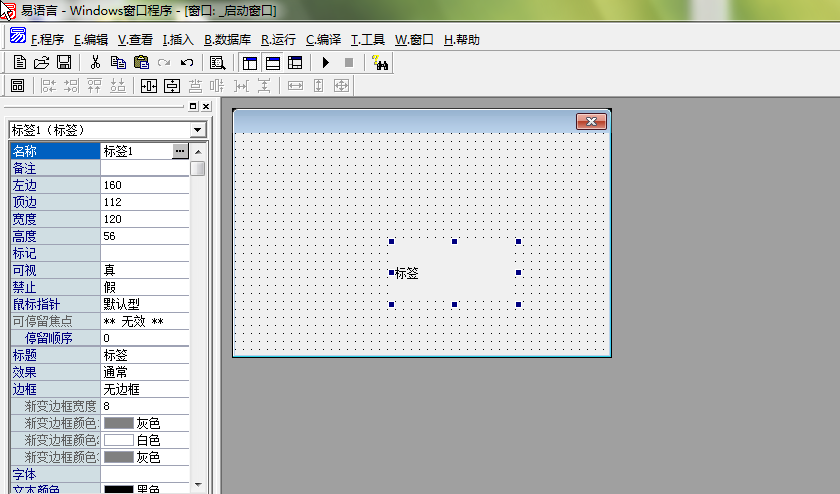Screen dimensions: 840x494
Task: Click the Undo arrow toolbar icon
Action: pos(187,63)
